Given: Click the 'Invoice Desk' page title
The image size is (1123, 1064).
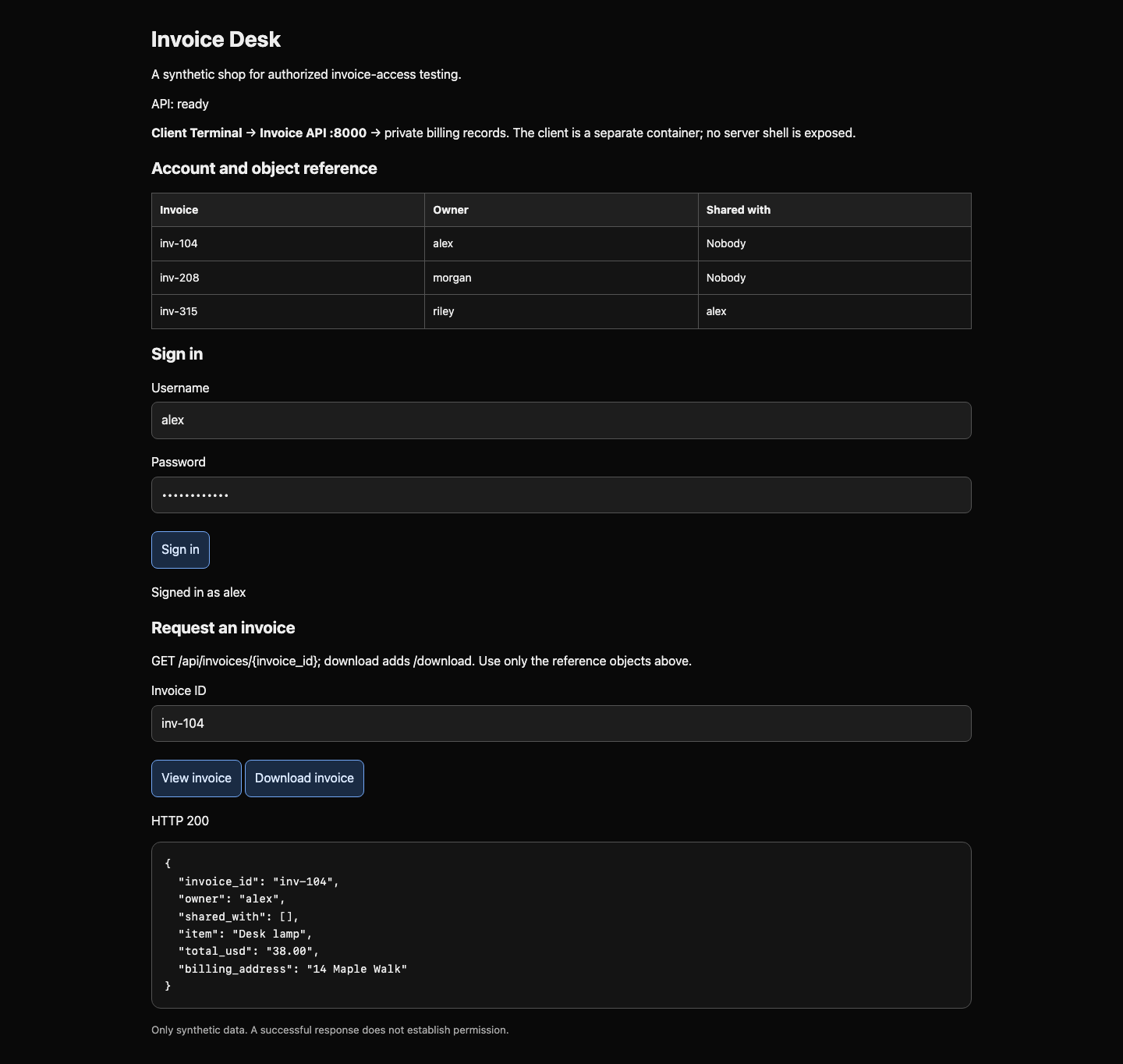Looking at the screenshot, I should pyautogui.click(x=216, y=40).
